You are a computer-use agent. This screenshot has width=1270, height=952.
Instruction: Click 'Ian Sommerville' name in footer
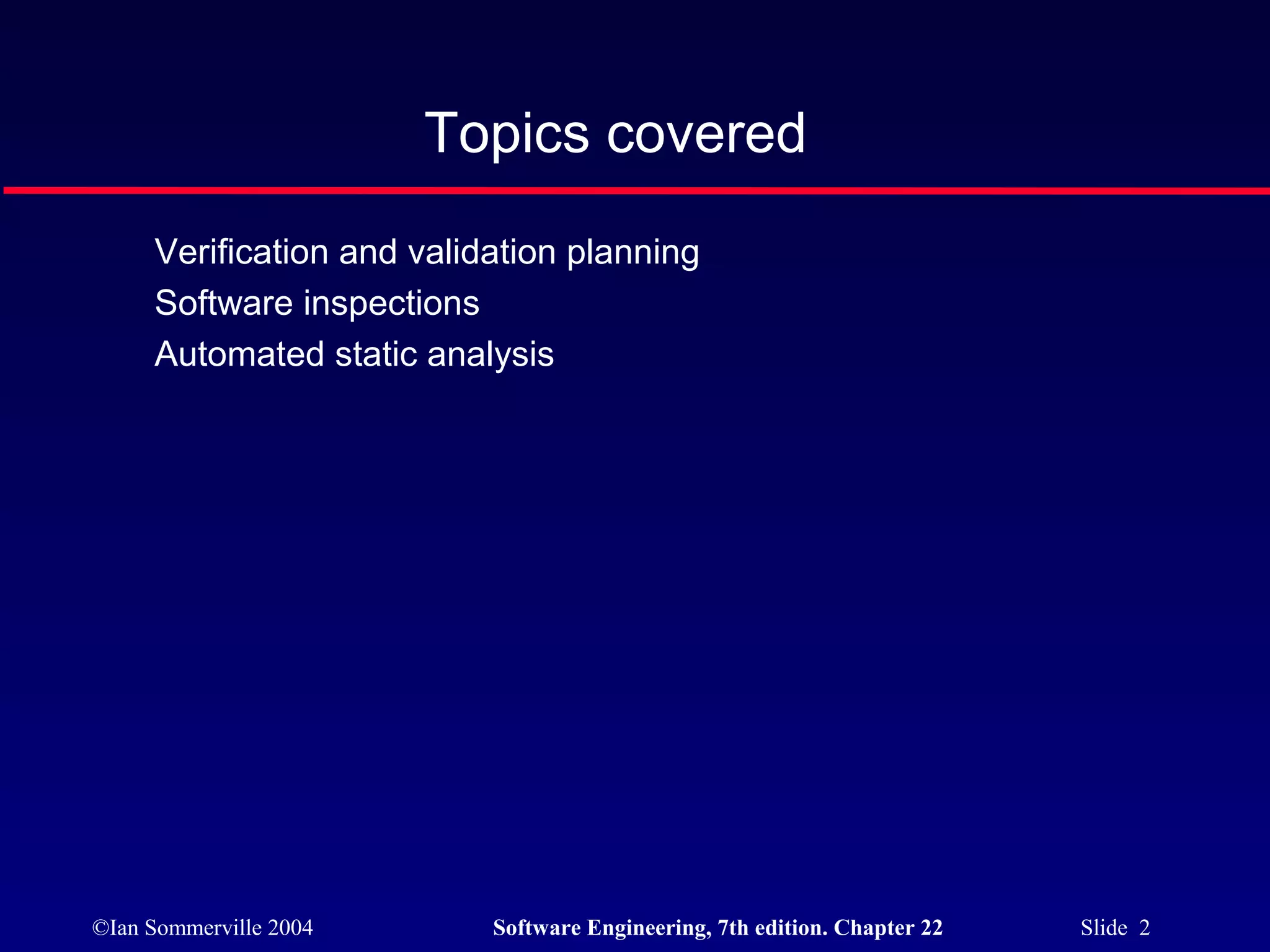(x=186, y=928)
